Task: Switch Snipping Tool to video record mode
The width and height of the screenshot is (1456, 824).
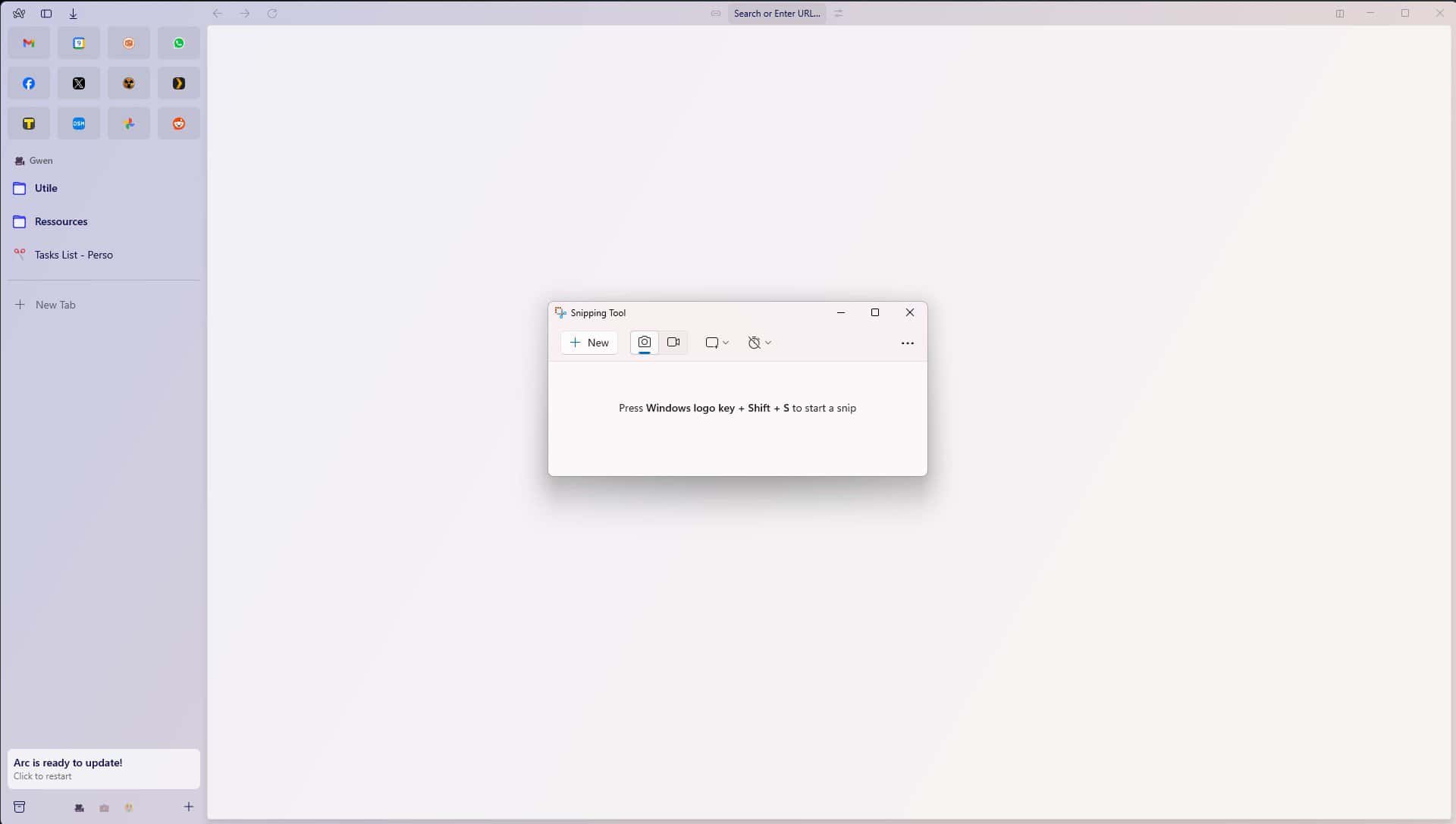Action: [x=673, y=343]
